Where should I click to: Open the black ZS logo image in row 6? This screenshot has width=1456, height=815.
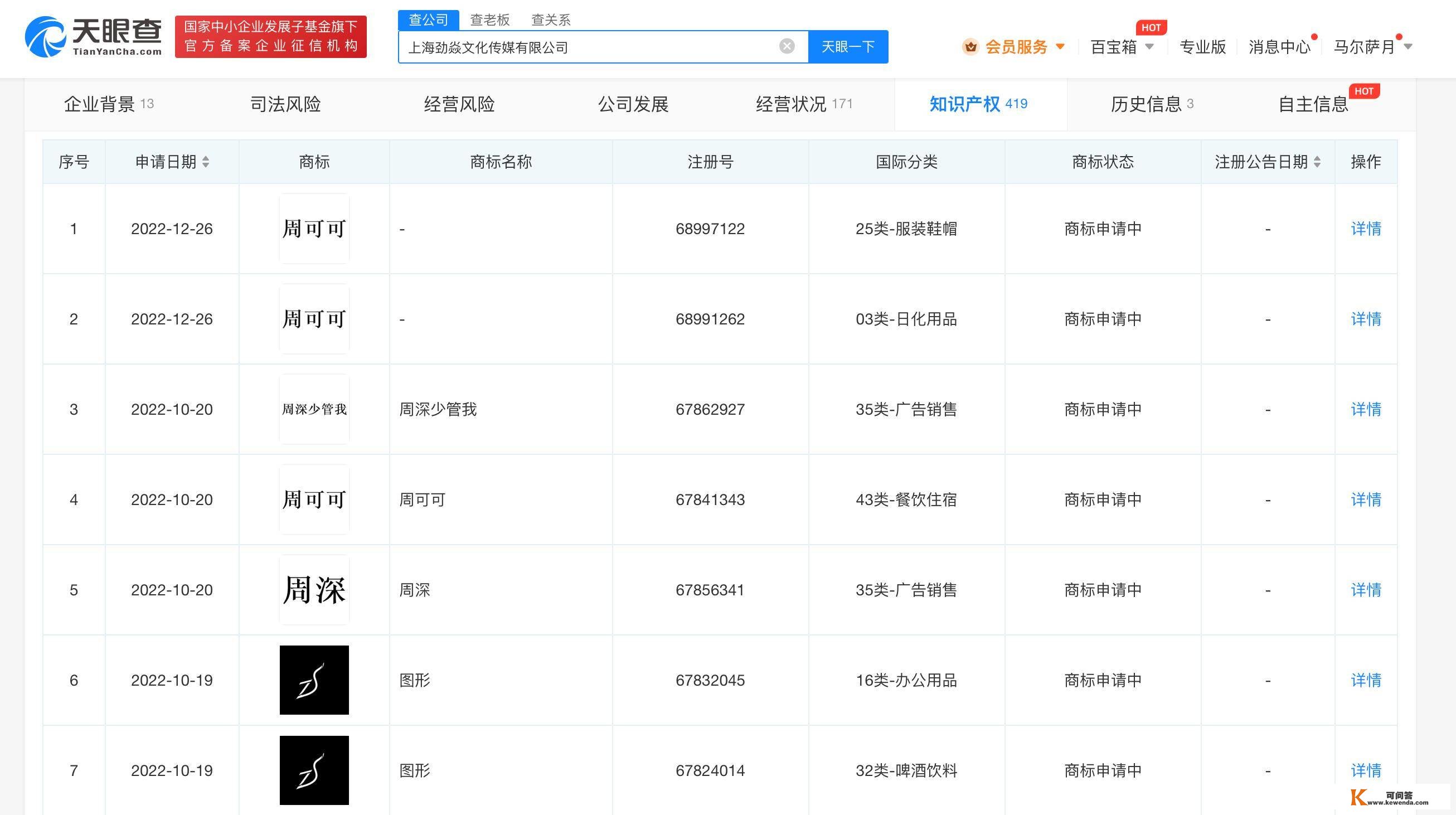(314, 680)
